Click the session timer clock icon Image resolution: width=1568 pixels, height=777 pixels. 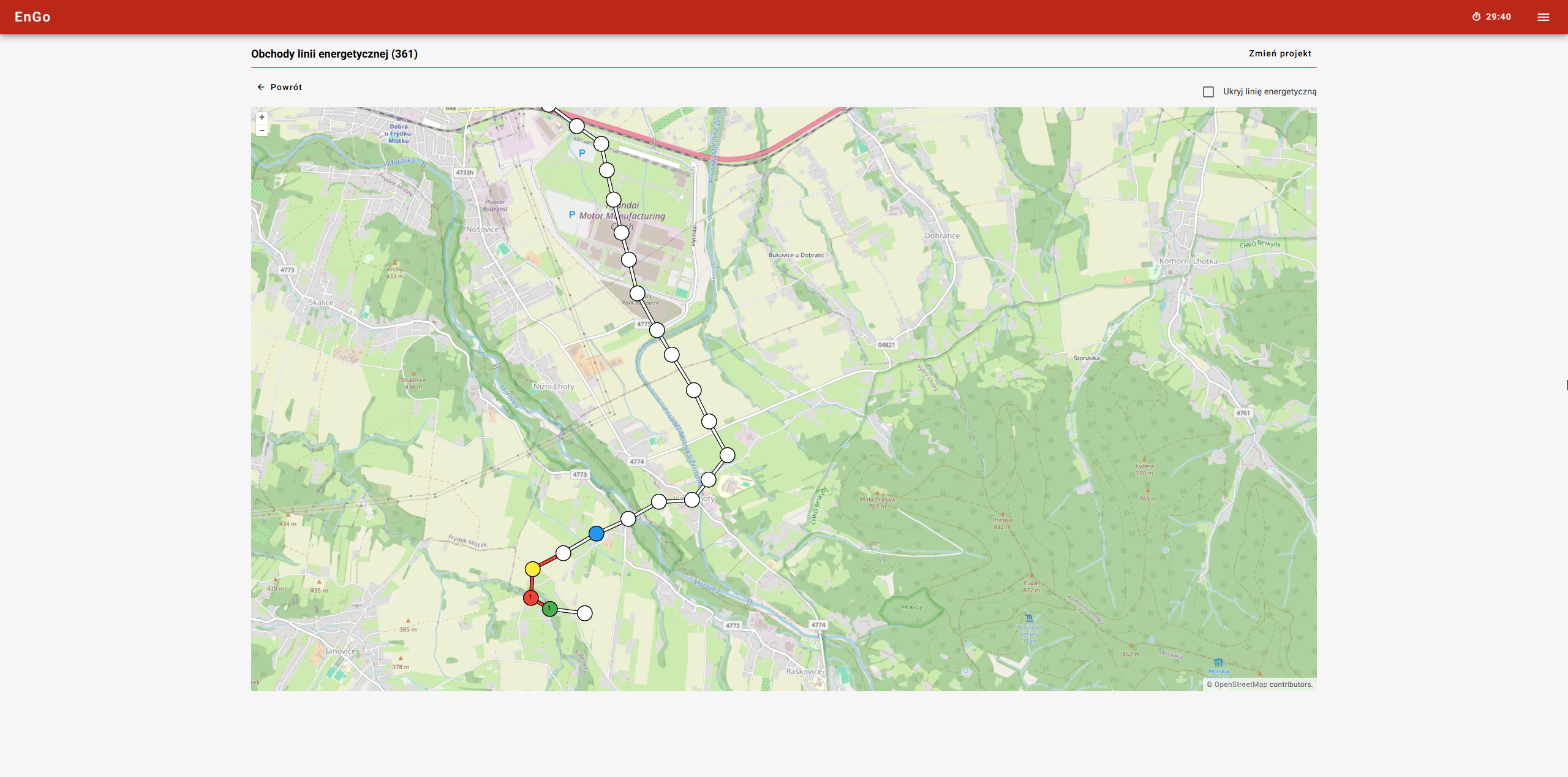point(1476,17)
